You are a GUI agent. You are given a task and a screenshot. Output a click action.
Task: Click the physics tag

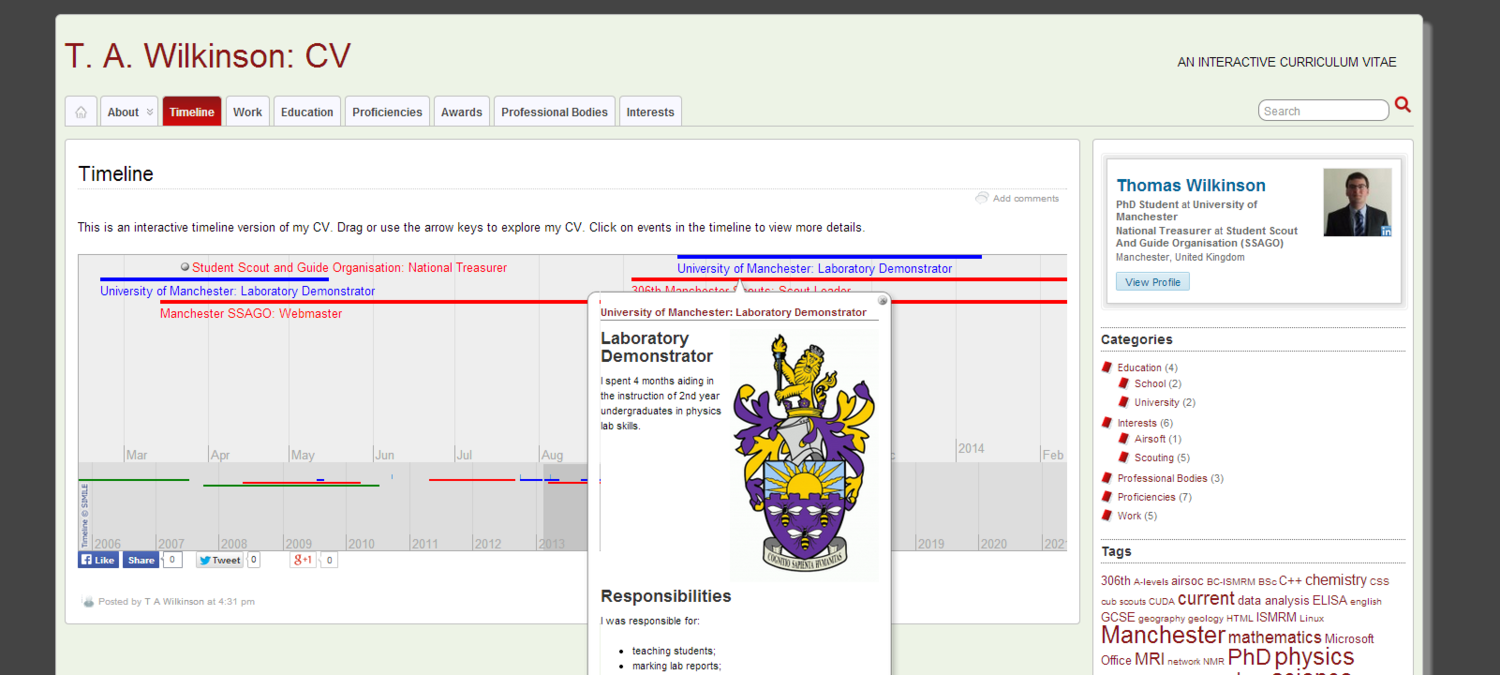[1314, 657]
